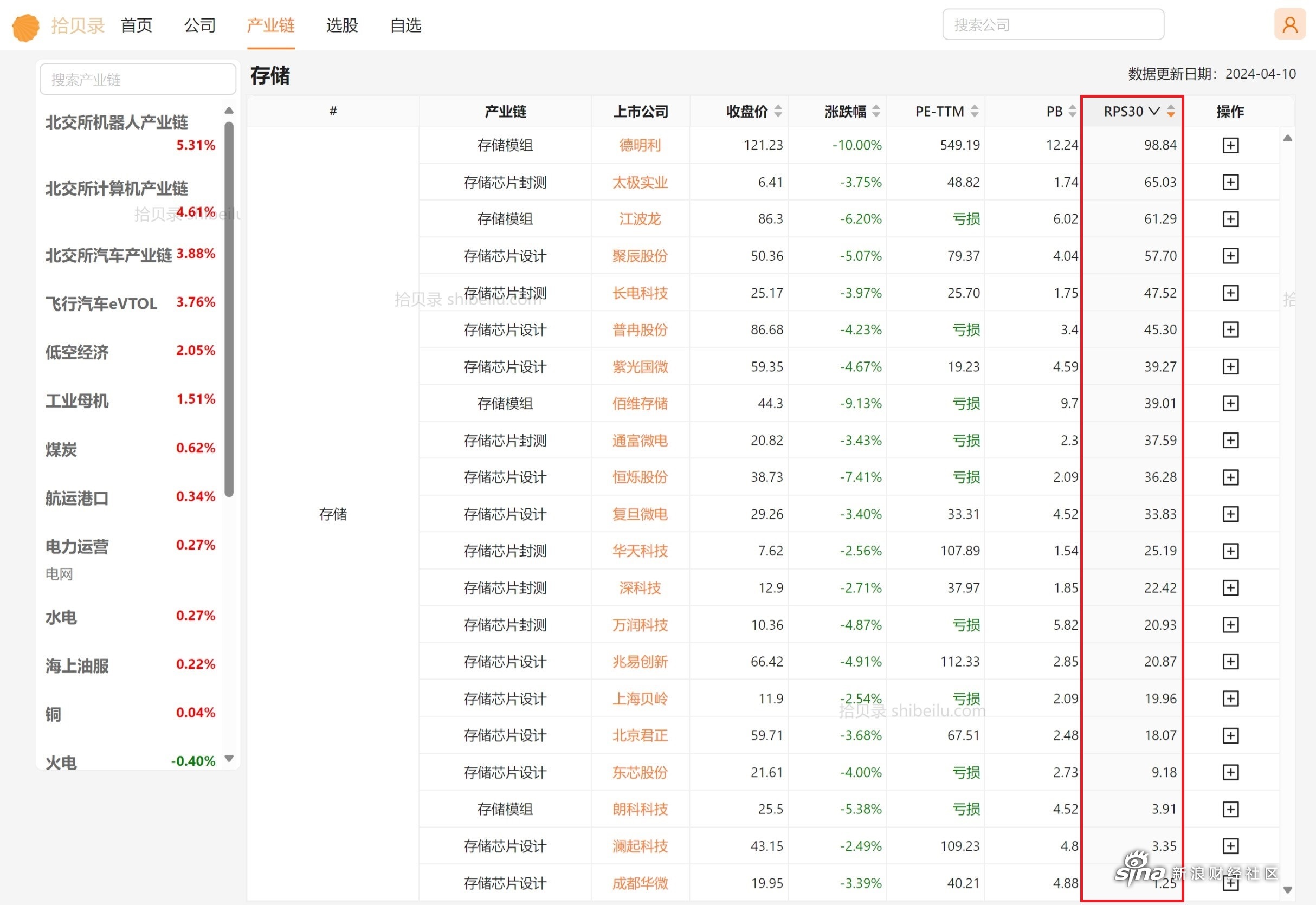Click the plus icon in 华天科技 row
Image resolution: width=1316 pixels, height=905 pixels.
tap(1230, 551)
